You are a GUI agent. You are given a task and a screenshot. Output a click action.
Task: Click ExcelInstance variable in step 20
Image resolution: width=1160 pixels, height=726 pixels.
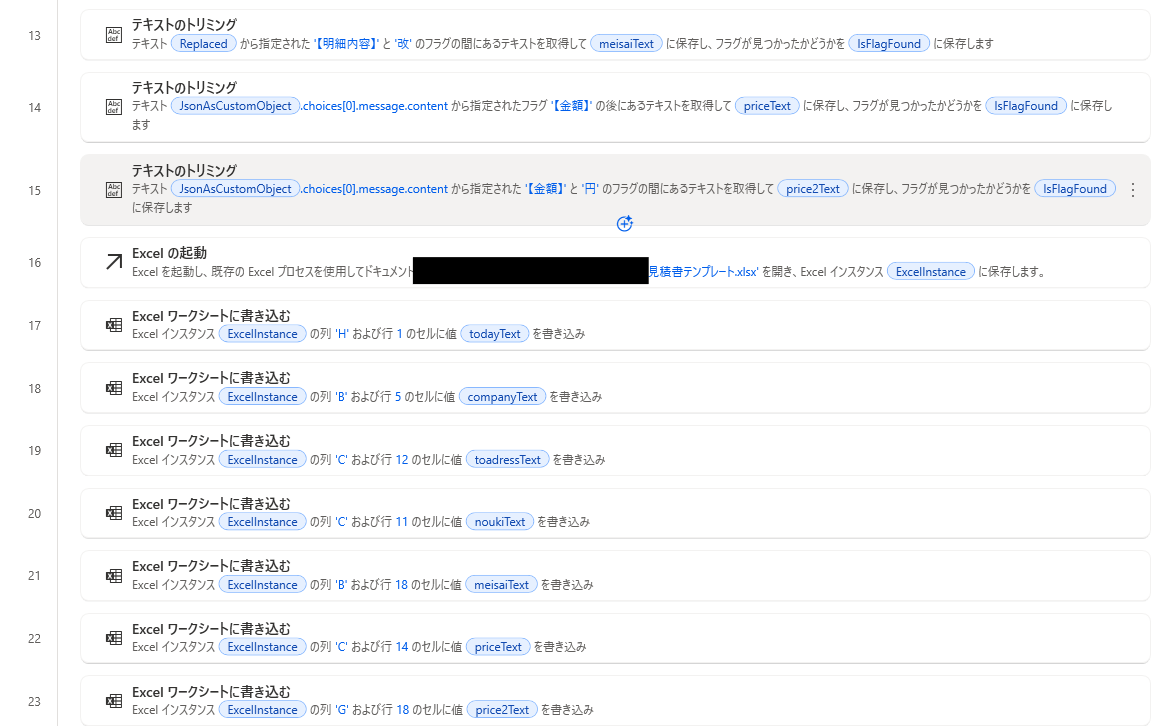(262, 522)
